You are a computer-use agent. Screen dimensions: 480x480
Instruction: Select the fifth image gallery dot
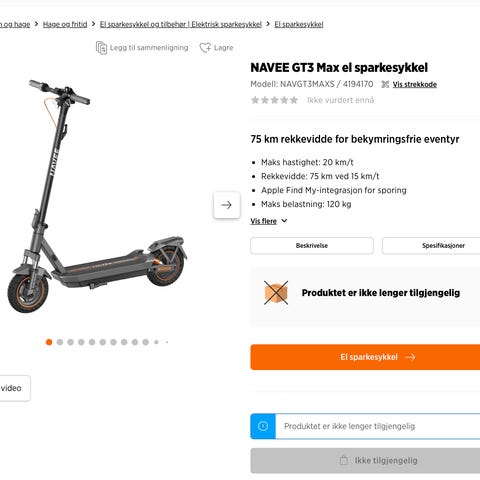(x=92, y=342)
